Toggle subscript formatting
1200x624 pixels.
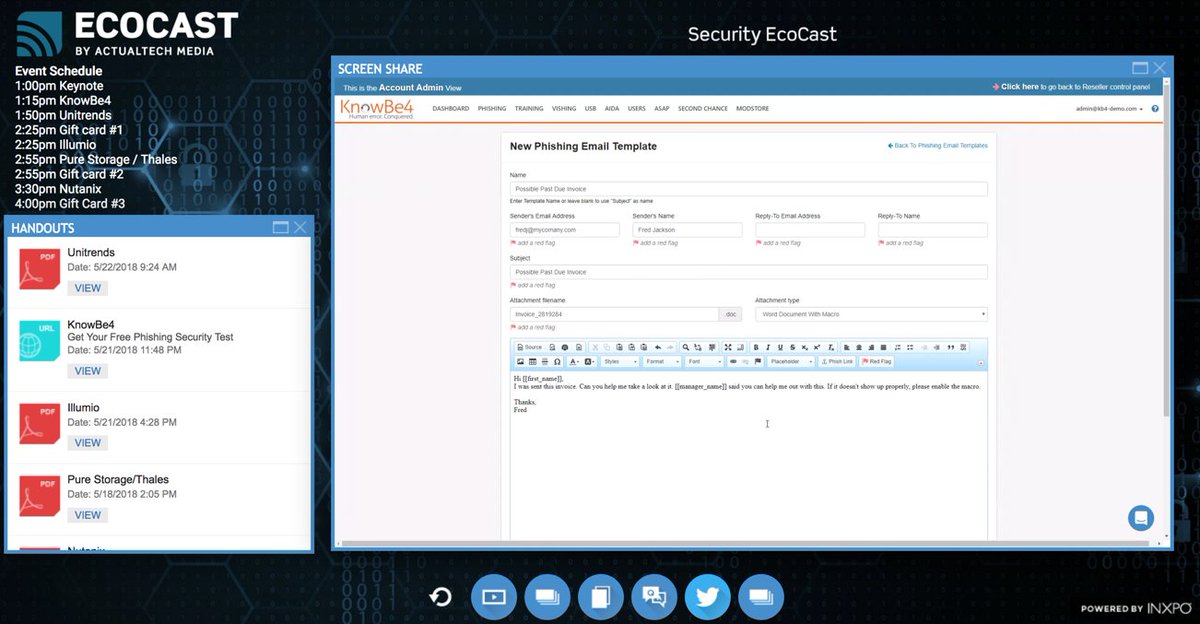pyautogui.click(x=805, y=347)
